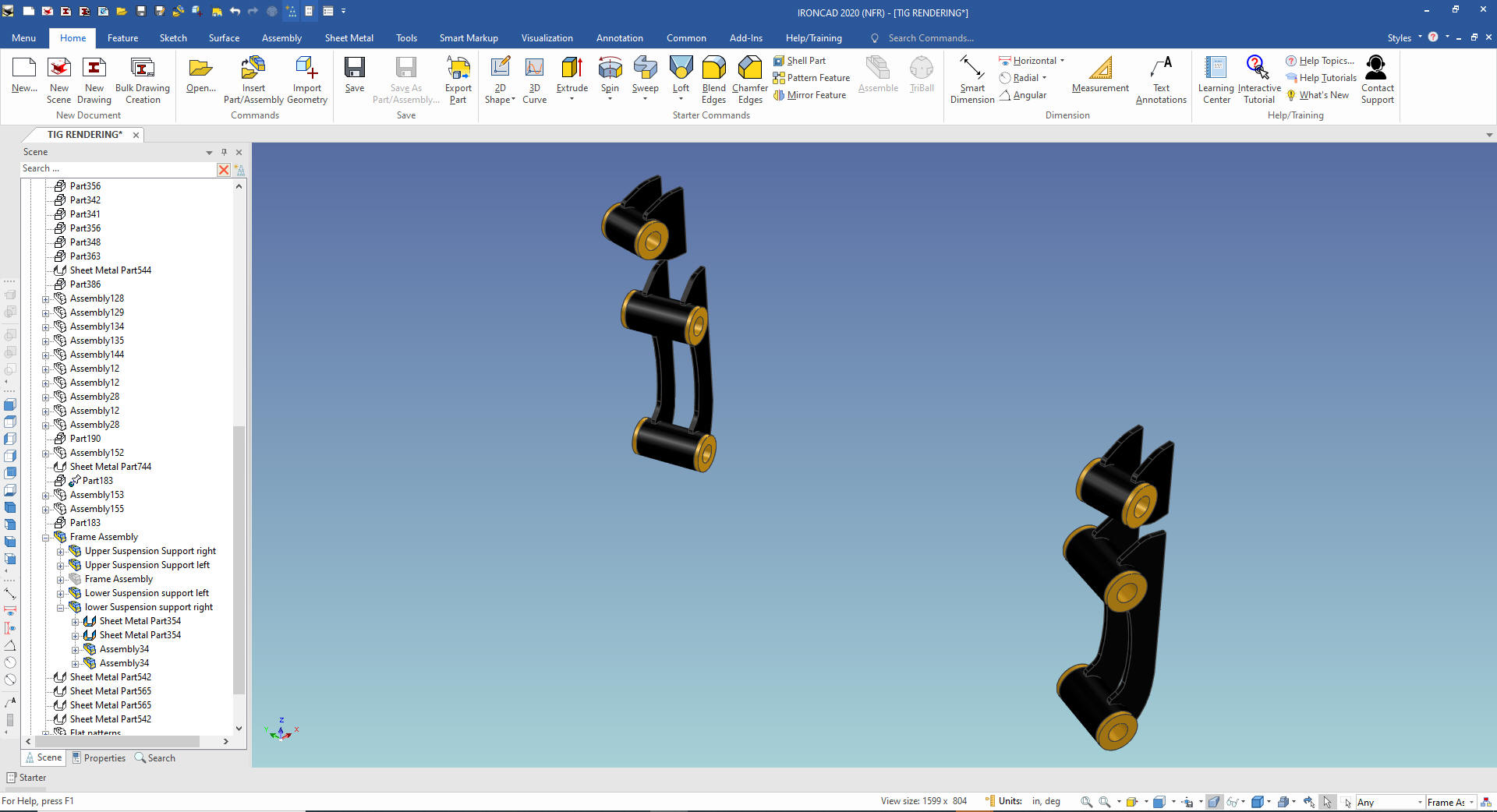Click Insert Part/Assembly icon

point(253,69)
